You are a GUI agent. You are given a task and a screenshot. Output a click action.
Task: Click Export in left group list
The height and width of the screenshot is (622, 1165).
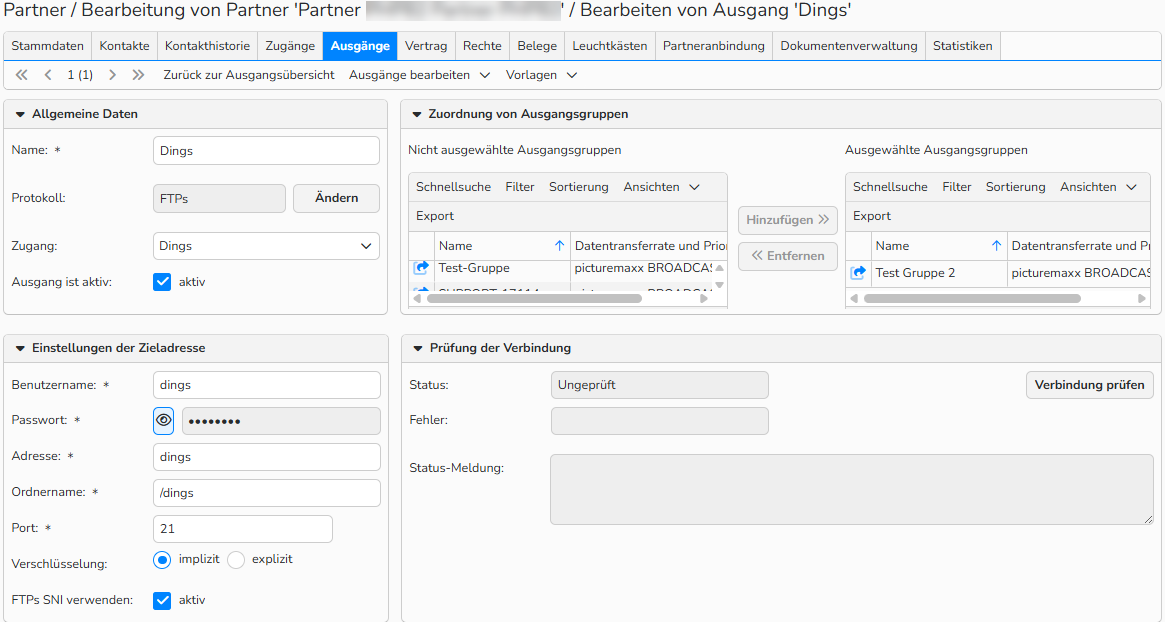[435, 216]
